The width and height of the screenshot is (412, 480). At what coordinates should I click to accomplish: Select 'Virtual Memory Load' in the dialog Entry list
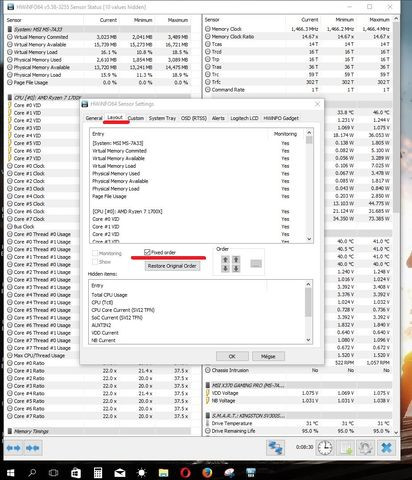pos(114,166)
